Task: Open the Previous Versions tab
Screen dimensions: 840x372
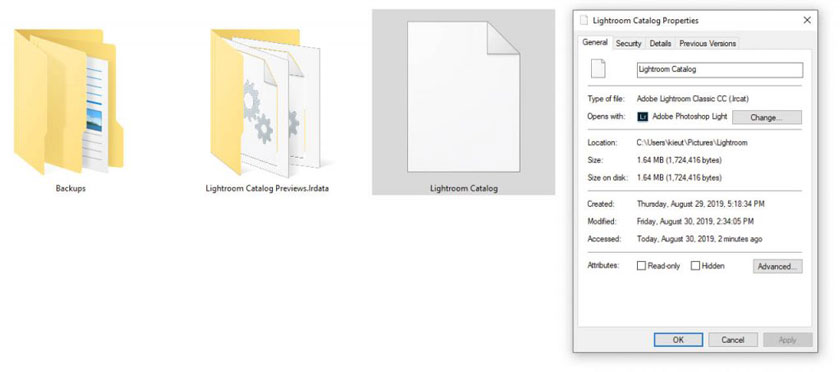Action: (708, 43)
